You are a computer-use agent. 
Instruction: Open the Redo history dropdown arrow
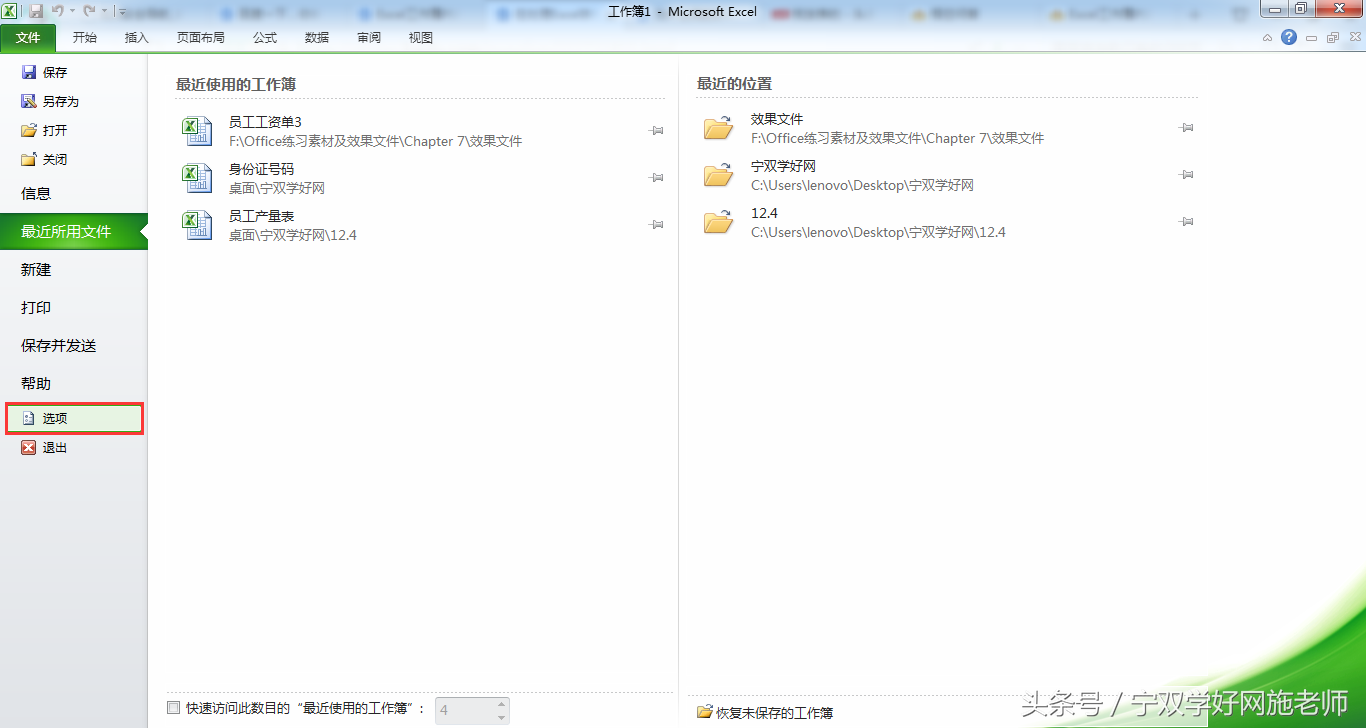103,11
